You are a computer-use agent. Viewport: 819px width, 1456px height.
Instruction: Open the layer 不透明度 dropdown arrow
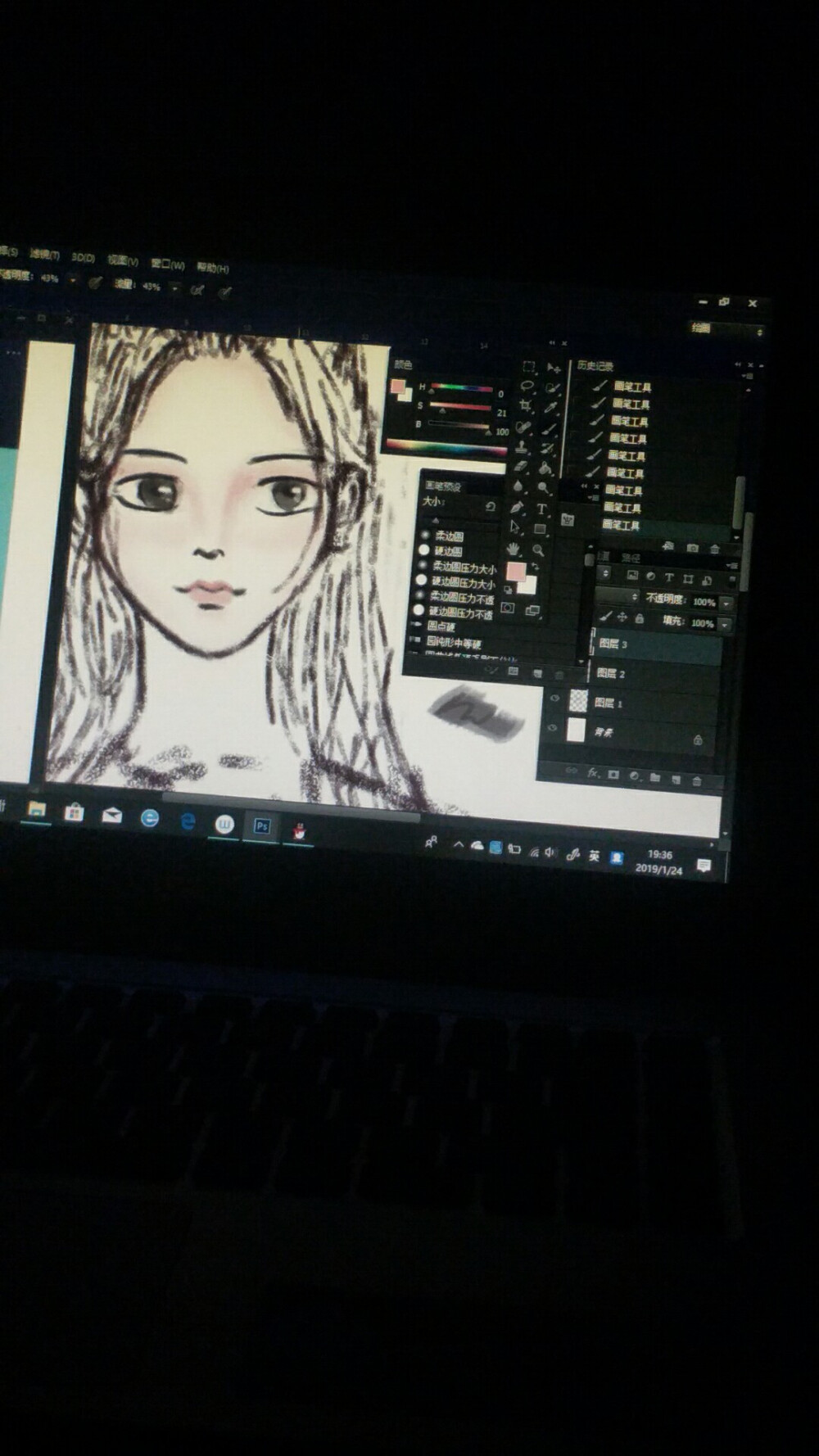[x=726, y=604]
